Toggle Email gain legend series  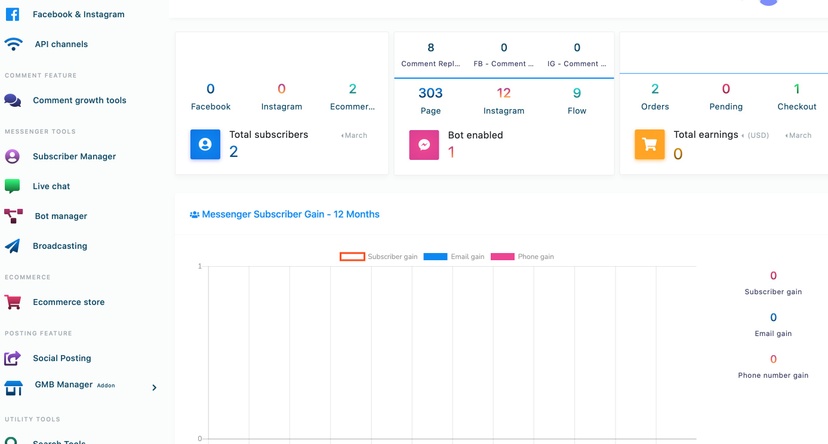(454, 257)
